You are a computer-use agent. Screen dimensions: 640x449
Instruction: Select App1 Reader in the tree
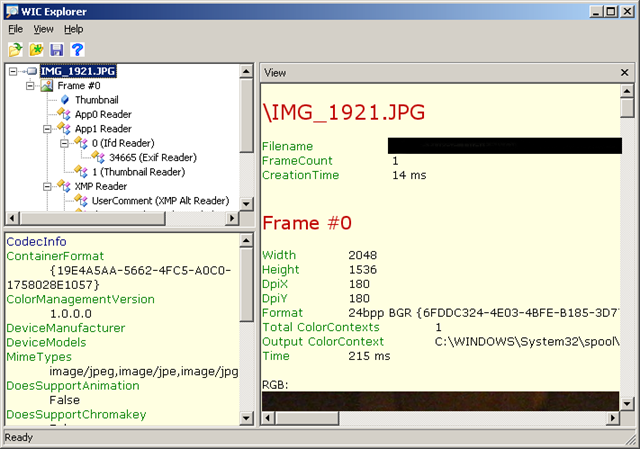[x=103, y=129]
